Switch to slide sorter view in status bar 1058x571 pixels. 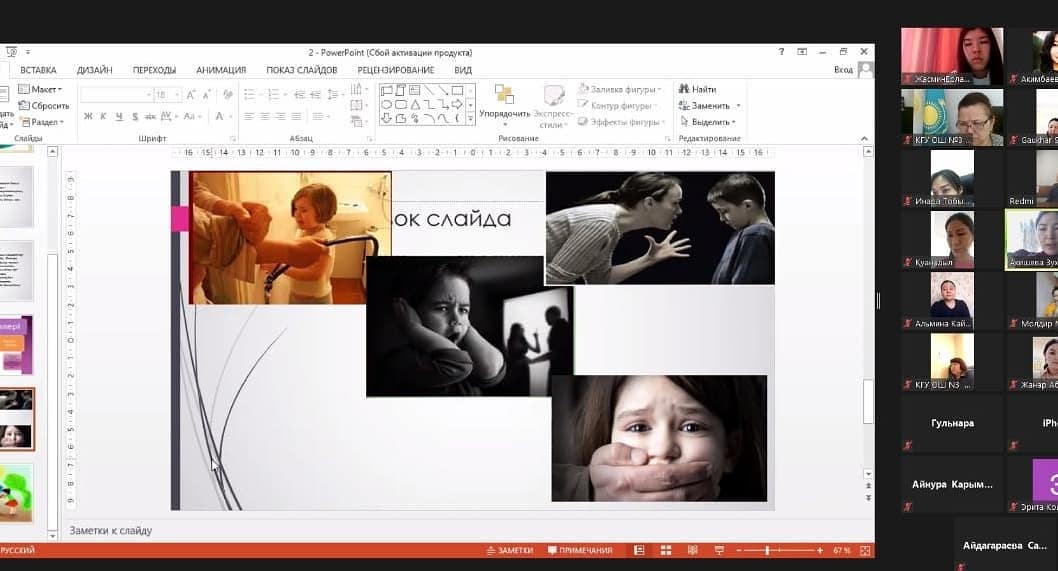tap(665, 551)
